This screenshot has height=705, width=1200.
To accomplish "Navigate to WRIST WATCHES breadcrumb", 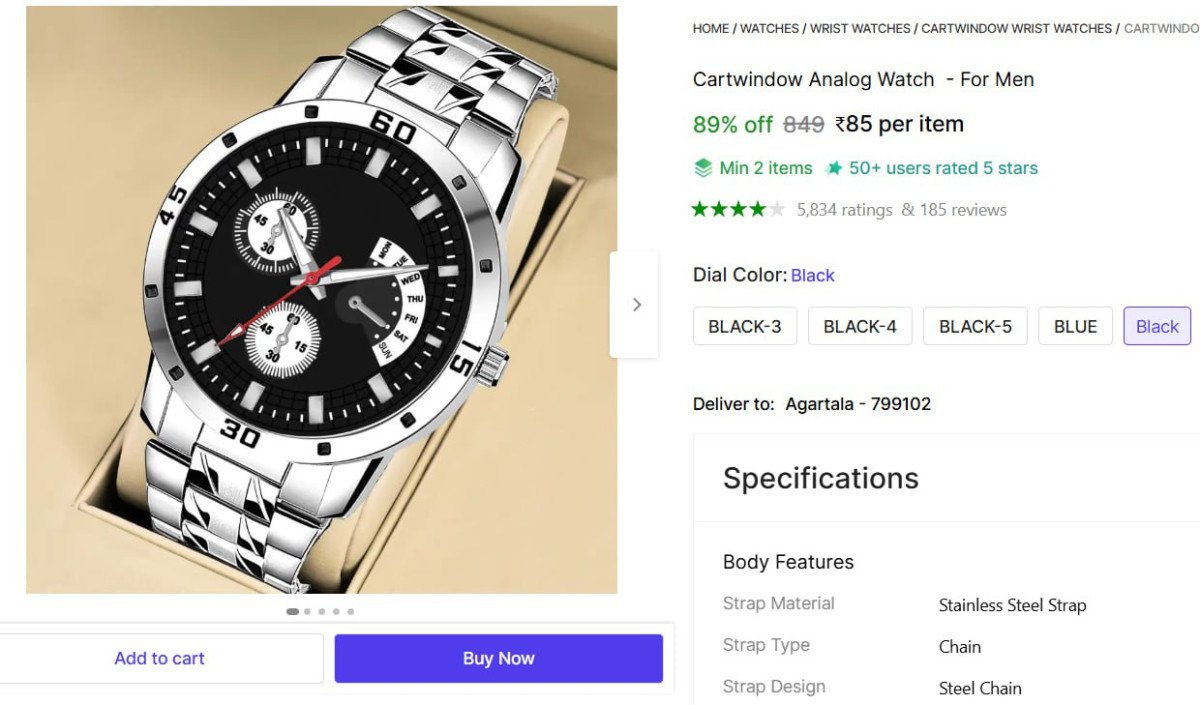I will point(860,29).
